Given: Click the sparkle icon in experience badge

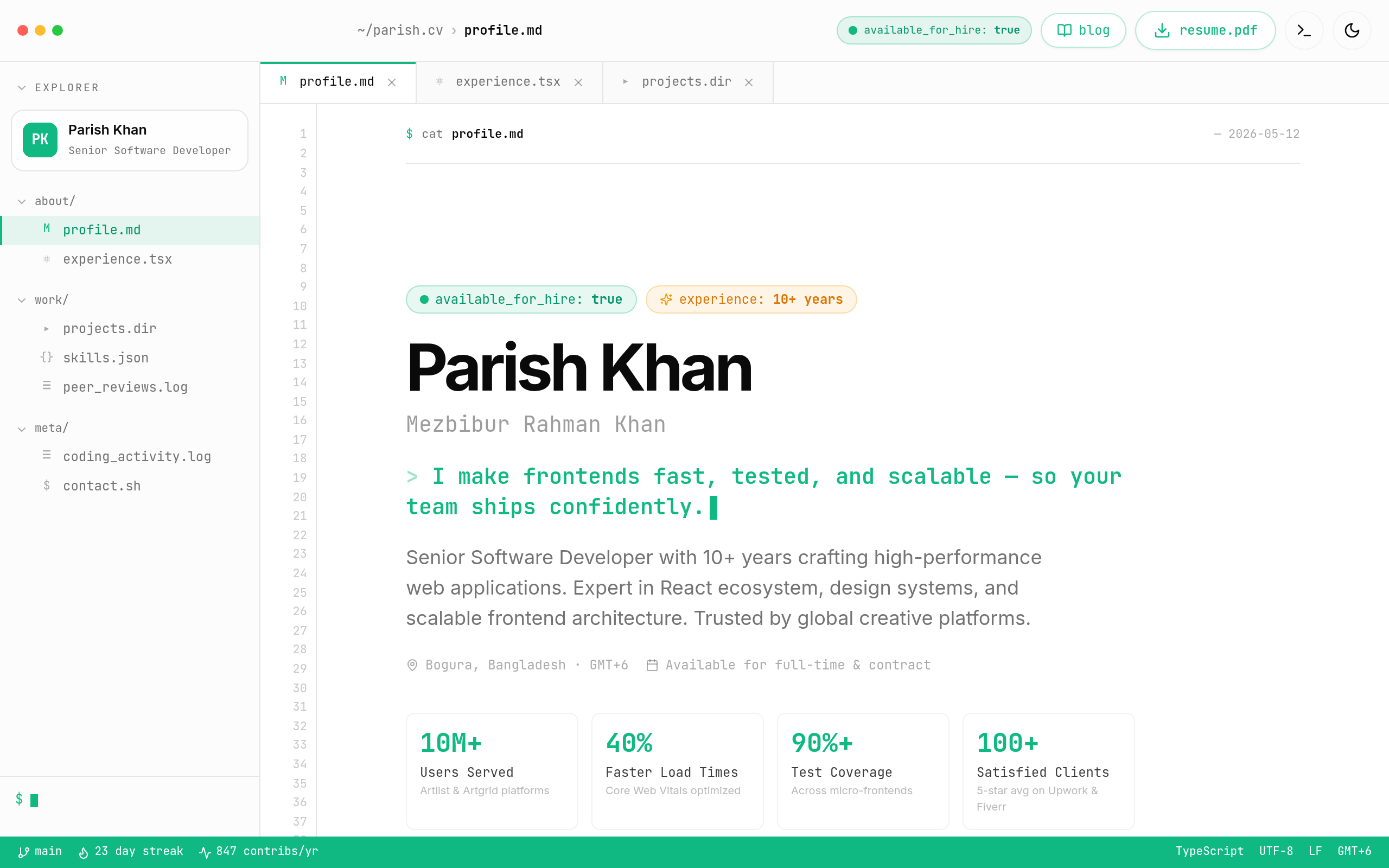Looking at the screenshot, I should 666,299.
